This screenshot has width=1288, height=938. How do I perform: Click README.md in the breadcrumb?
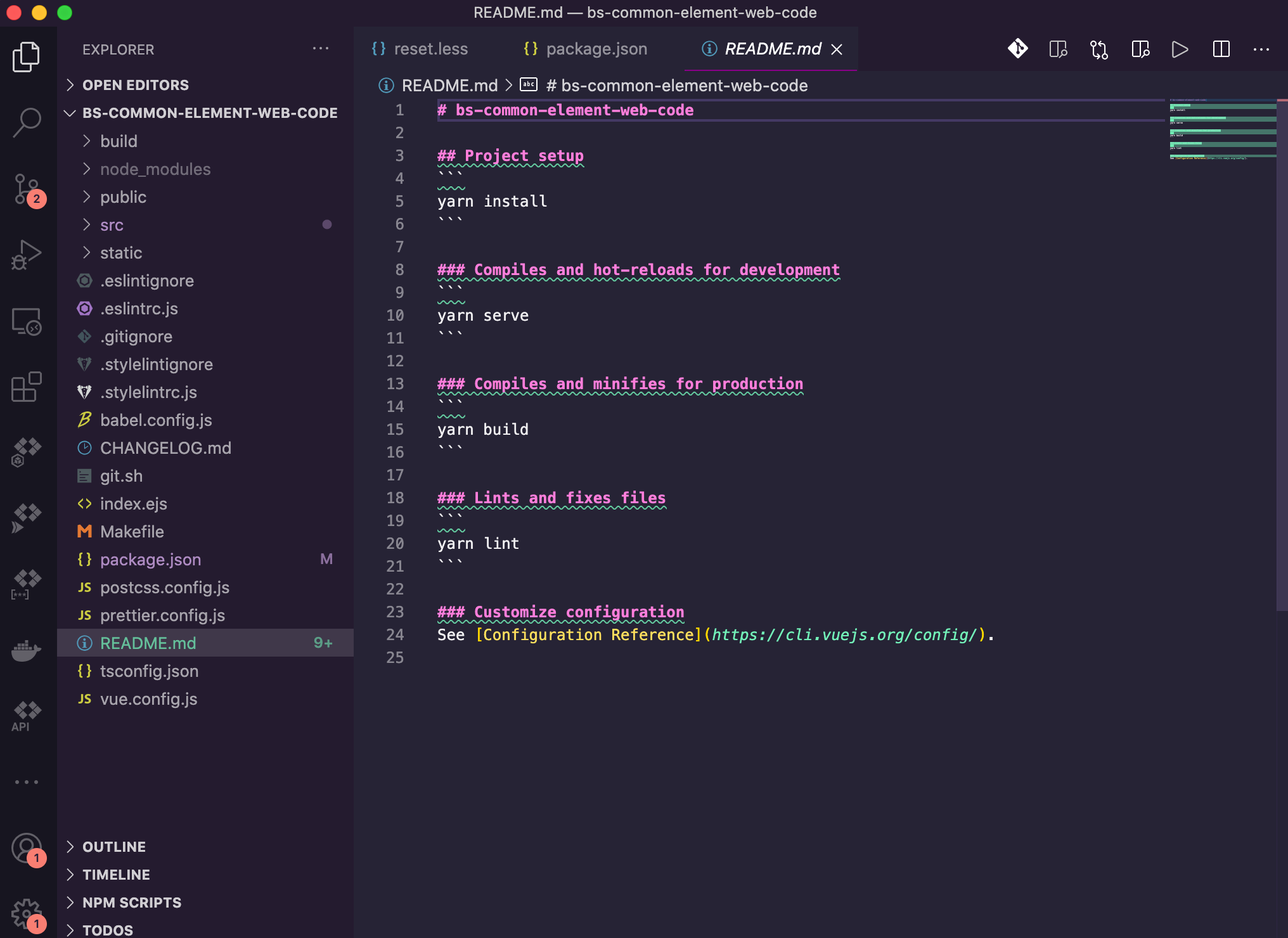click(449, 86)
